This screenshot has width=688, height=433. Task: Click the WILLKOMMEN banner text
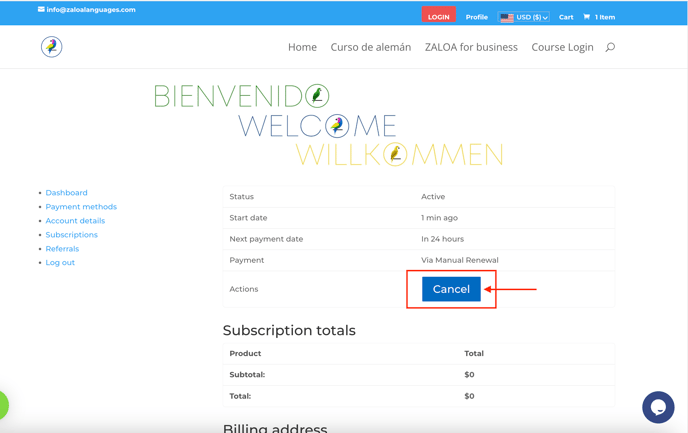coord(399,154)
